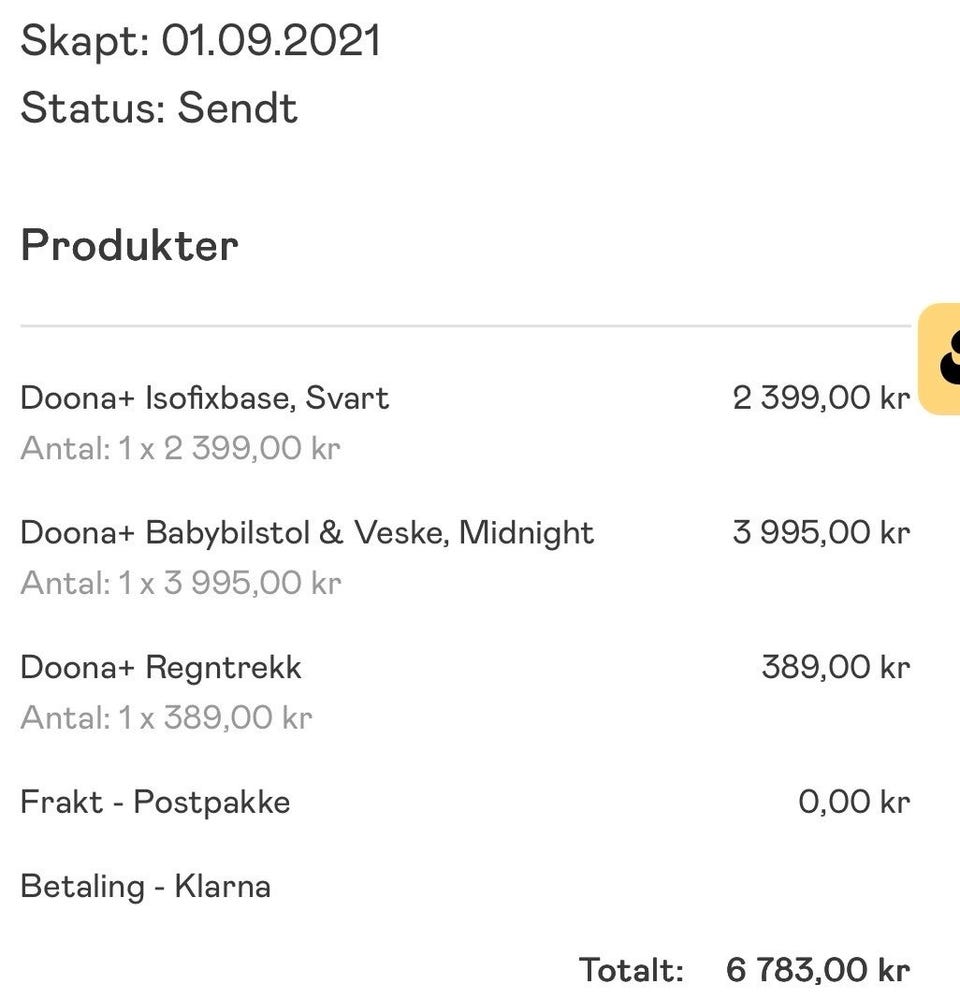Click the word Klarna in payment row

[x=223, y=887]
